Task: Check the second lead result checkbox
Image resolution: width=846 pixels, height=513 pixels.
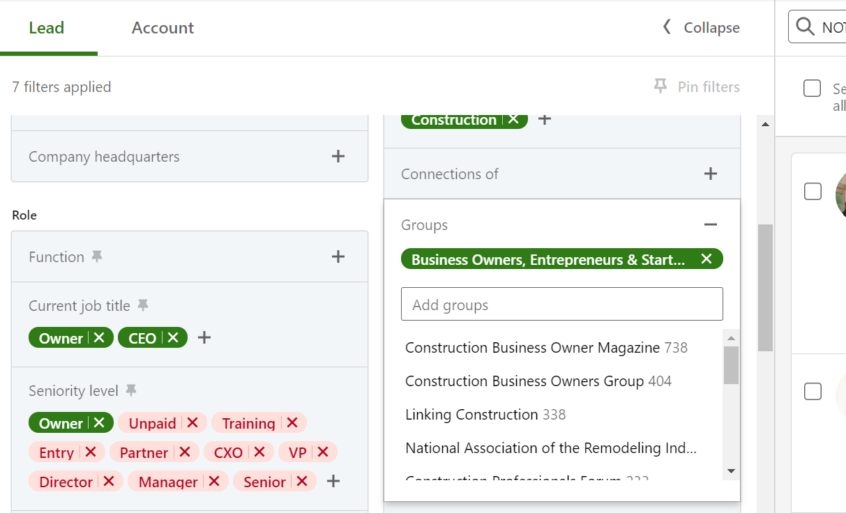Action: click(x=813, y=391)
